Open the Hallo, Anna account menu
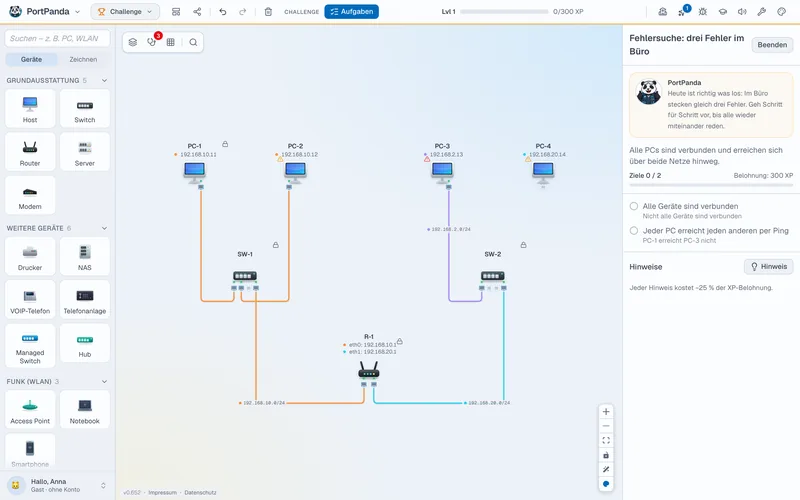Viewport: 800px width, 500px height. [58, 485]
